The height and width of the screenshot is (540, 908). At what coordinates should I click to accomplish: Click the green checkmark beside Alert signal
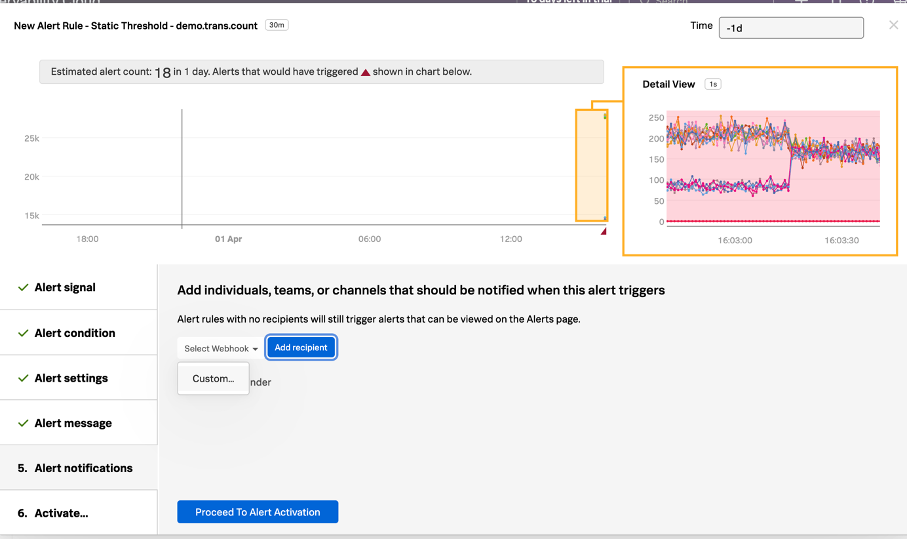pos(23,288)
